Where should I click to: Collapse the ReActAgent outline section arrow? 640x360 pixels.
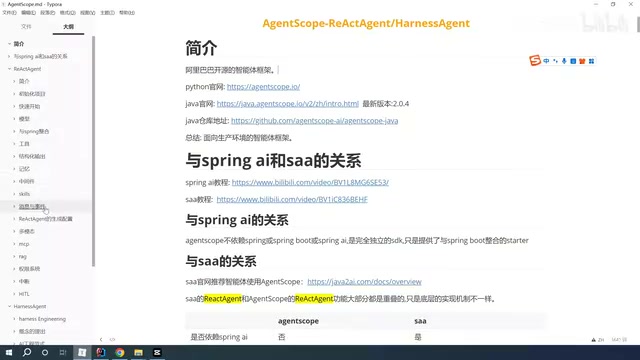pyautogui.click(x=9, y=69)
